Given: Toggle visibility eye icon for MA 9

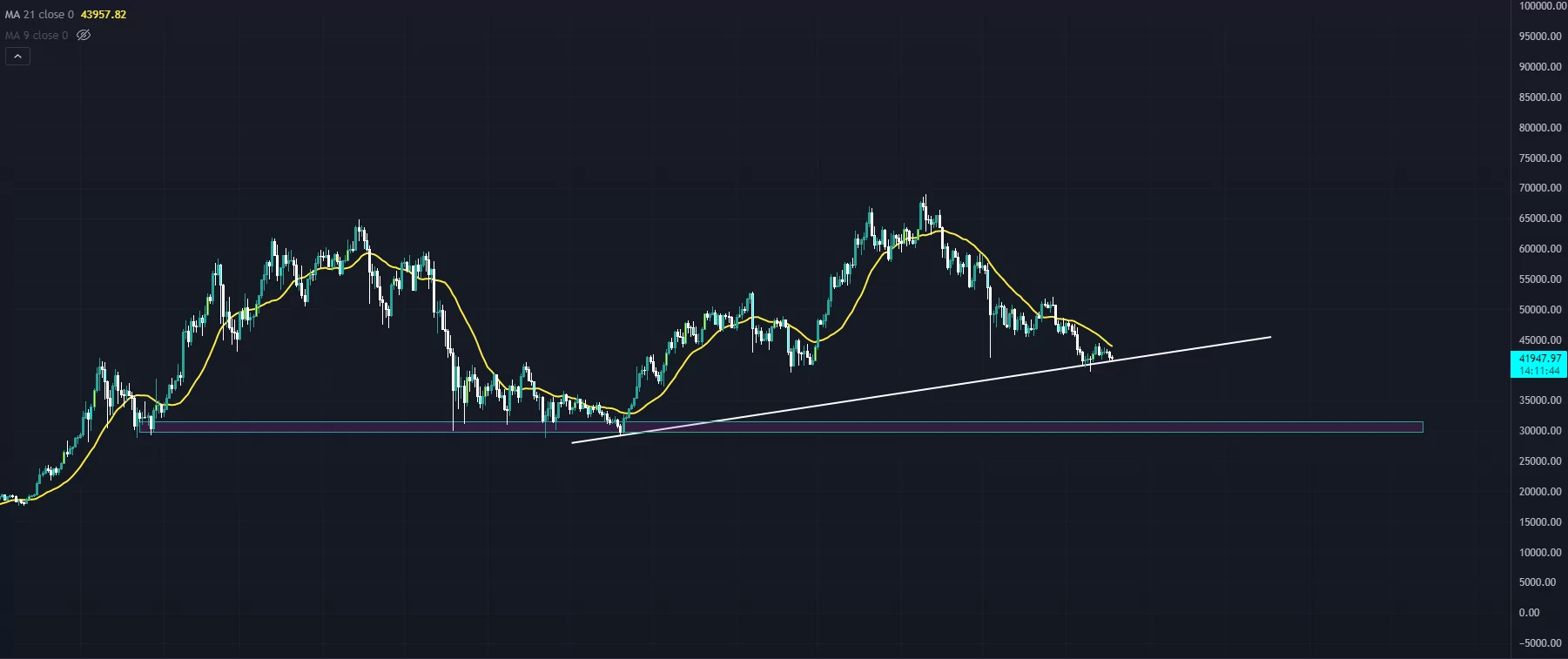Looking at the screenshot, I should pos(84,36).
